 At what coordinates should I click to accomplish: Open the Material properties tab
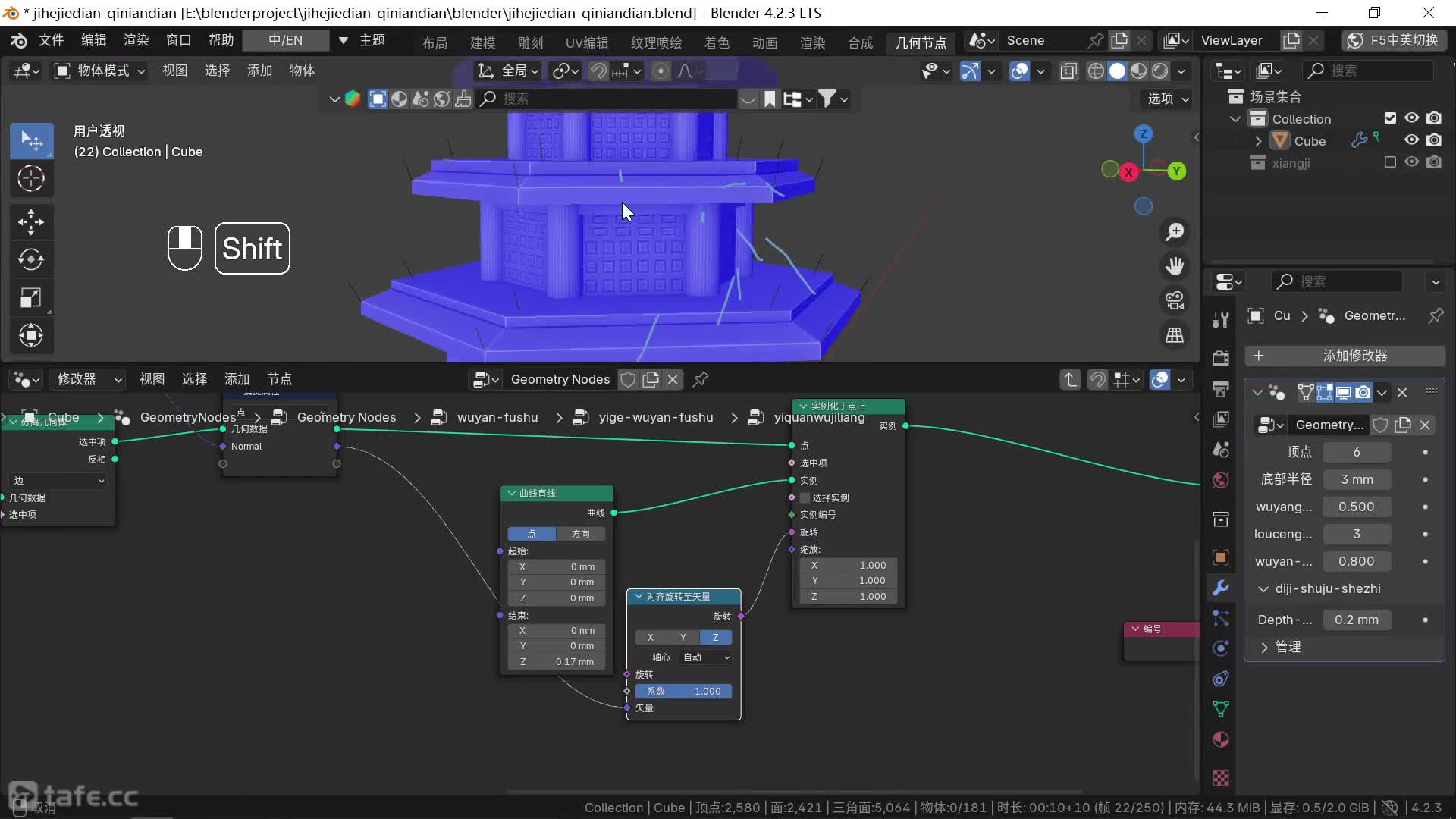point(1221,739)
